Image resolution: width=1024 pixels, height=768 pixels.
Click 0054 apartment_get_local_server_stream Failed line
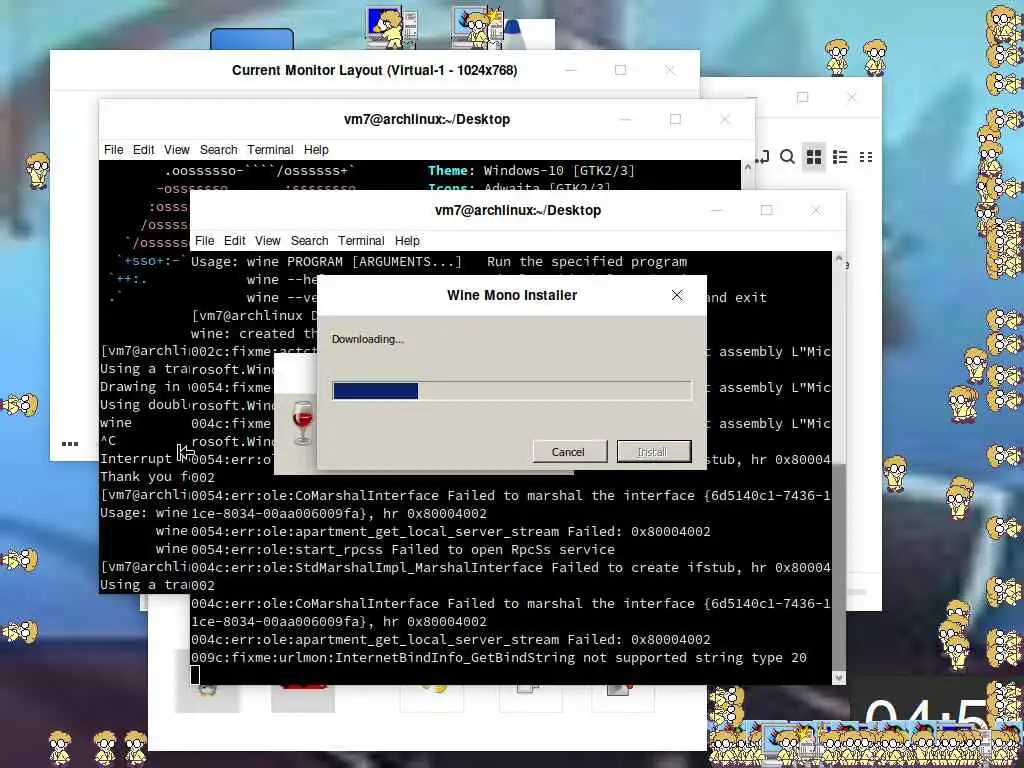pos(451,532)
